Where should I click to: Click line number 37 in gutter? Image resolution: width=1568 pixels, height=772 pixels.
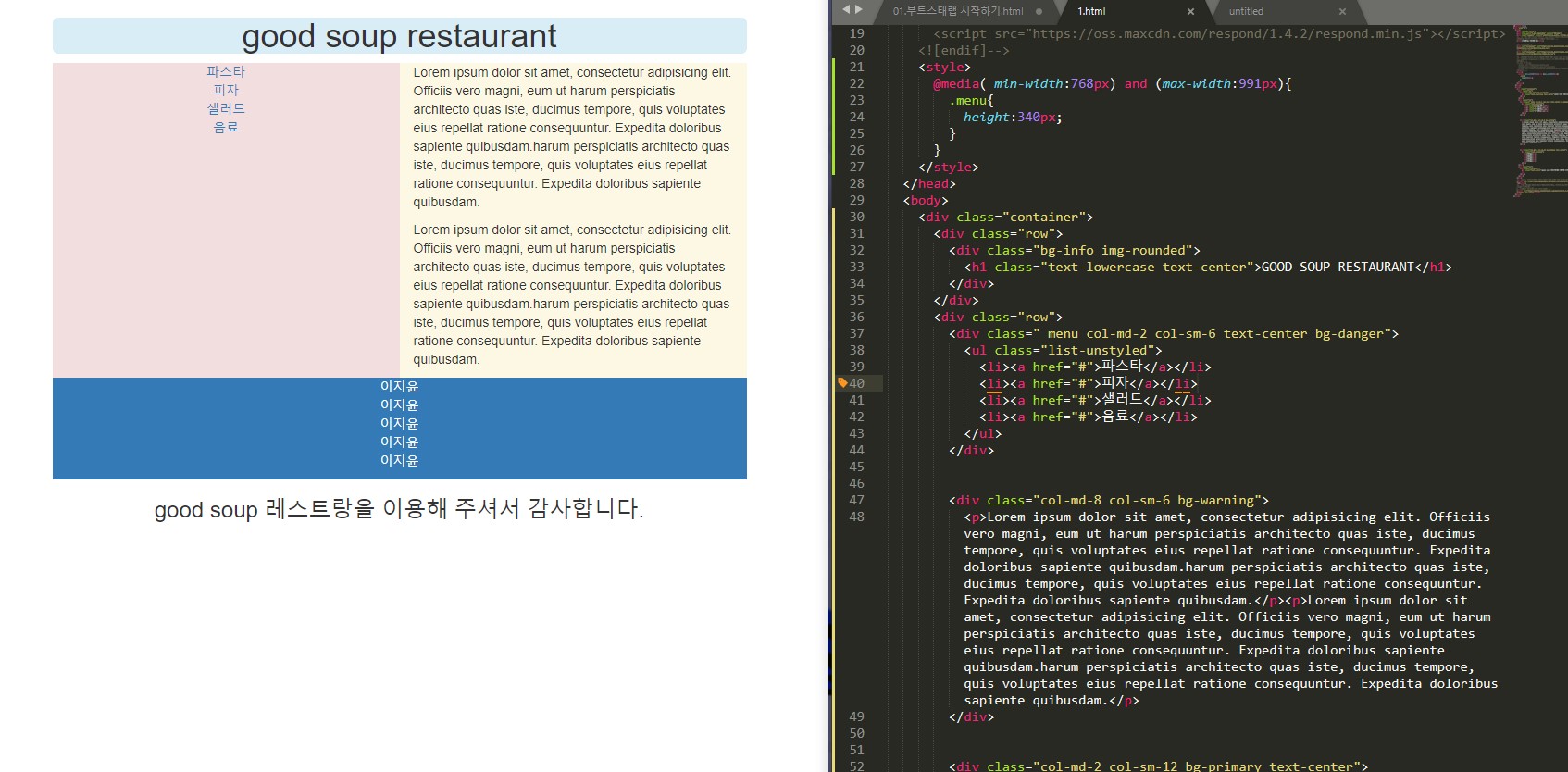tap(856, 333)
